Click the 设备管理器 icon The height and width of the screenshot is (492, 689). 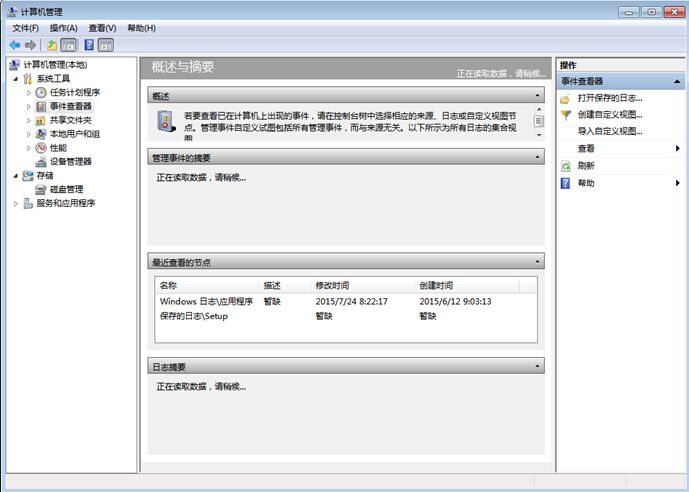pyautogui.click(x=41, y=162)
